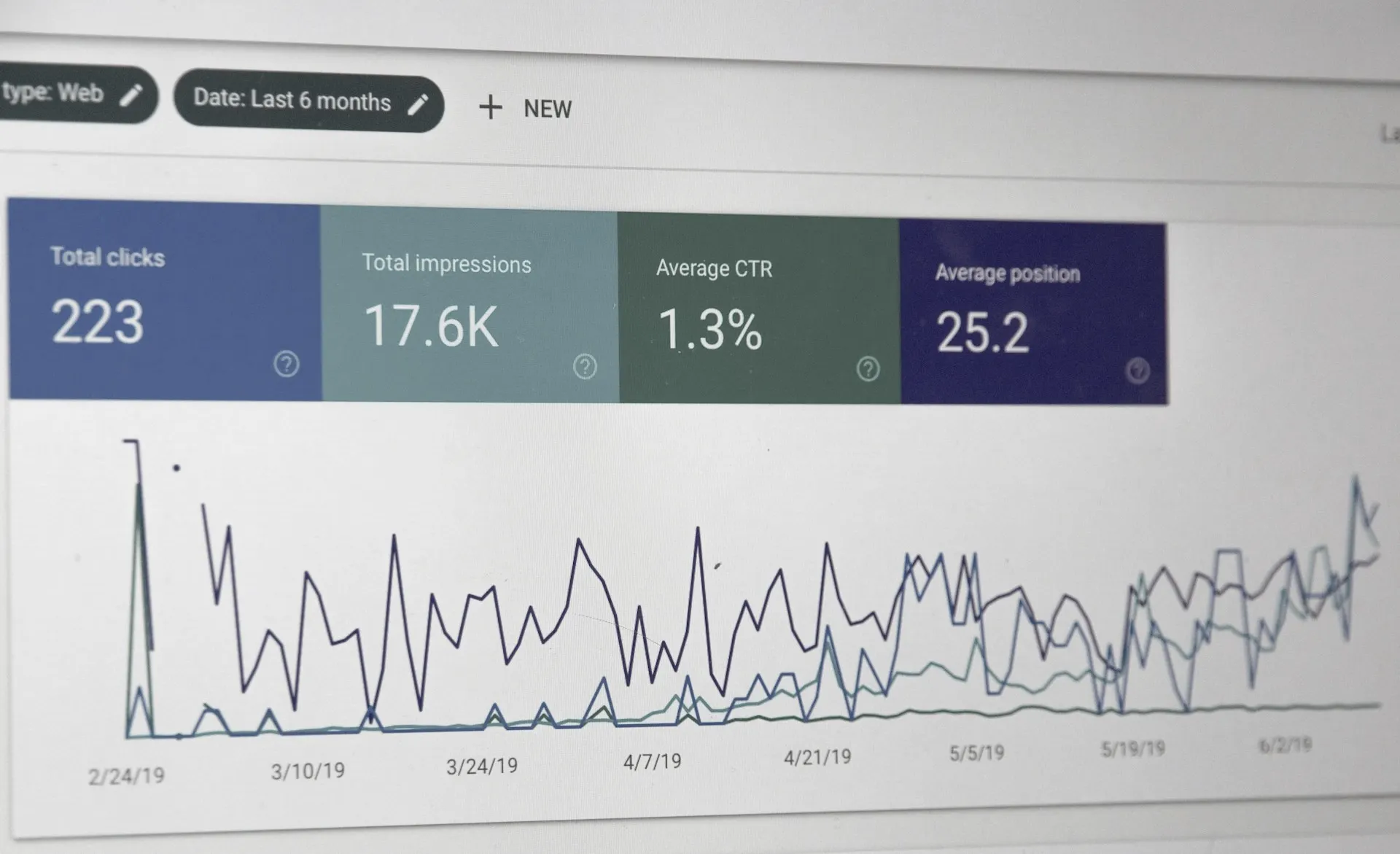Image resolution: width=1400 pixels, height=854 pixels.
Task: Click the plus icon to add filter
Action: click(x=490, y=107)
